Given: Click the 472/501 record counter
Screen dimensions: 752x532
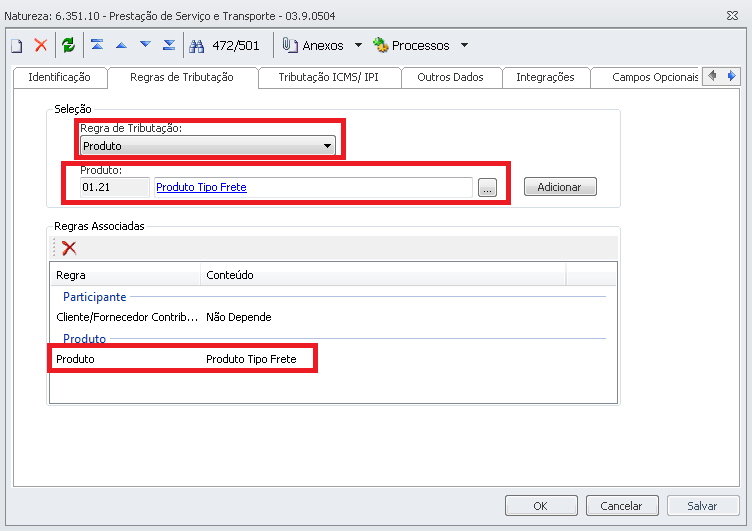Looking at the screenshot, I should click(x=235, y=46).
